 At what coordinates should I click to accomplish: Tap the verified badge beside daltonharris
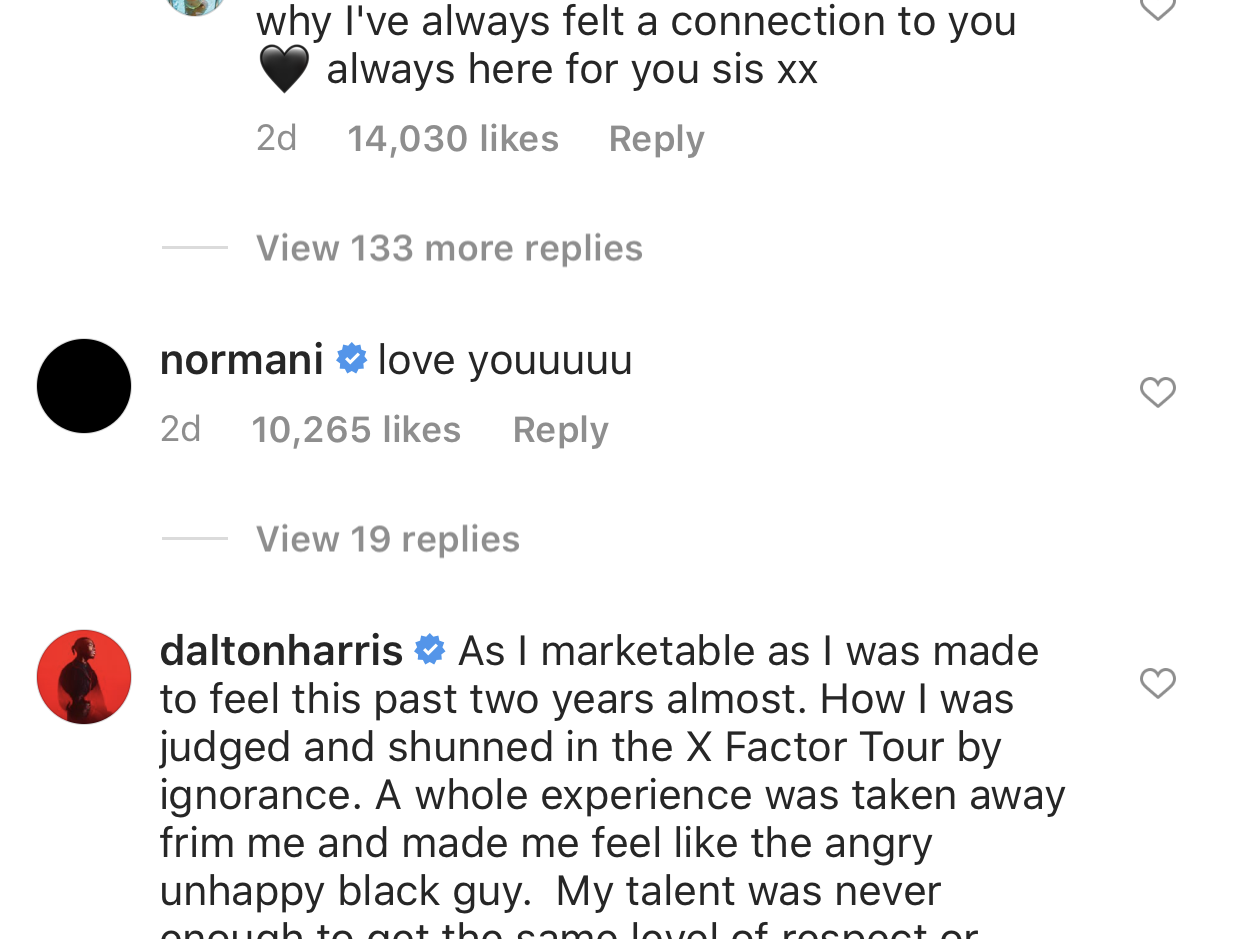(x=430, y=650)
